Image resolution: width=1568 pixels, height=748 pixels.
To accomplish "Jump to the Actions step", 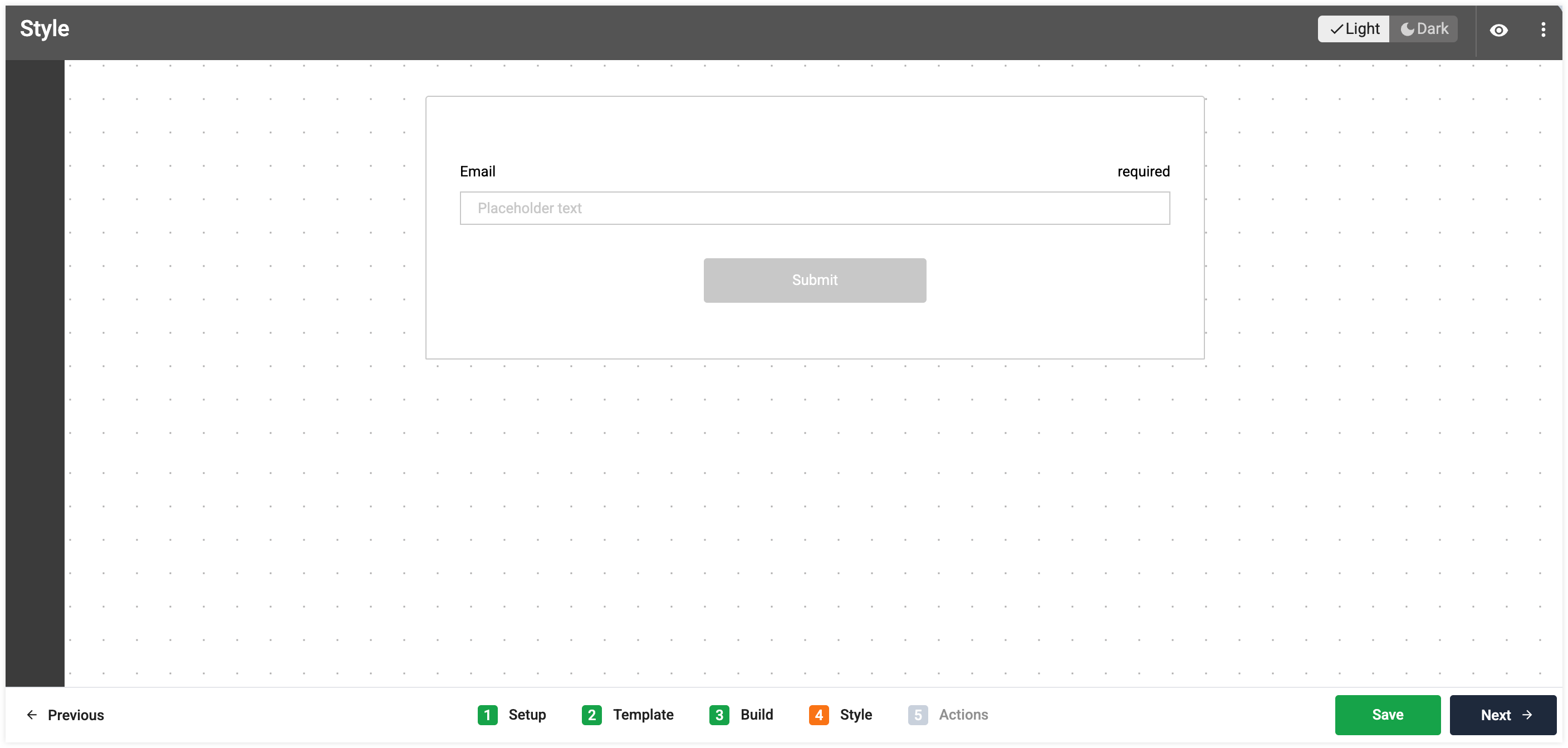I will 948,715.
